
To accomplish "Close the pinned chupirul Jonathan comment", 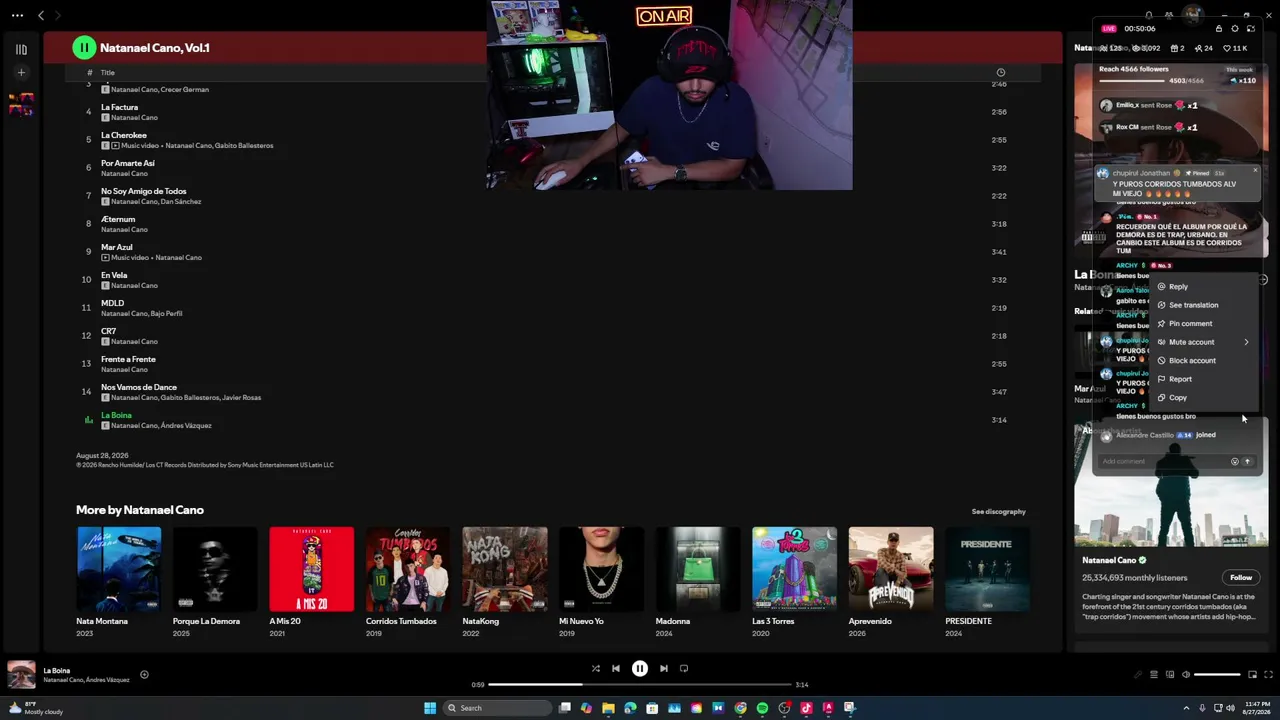I will [x=1255, y=170].
